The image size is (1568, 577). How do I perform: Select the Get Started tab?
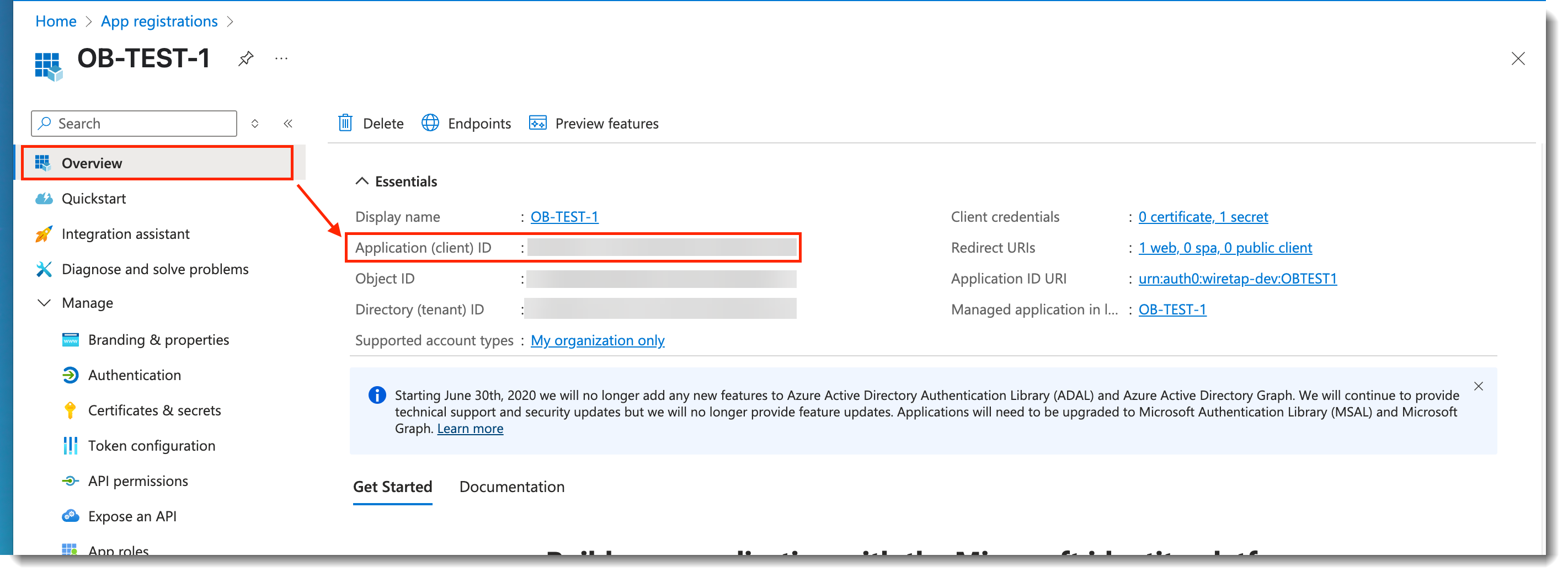[x=392, y=487]
